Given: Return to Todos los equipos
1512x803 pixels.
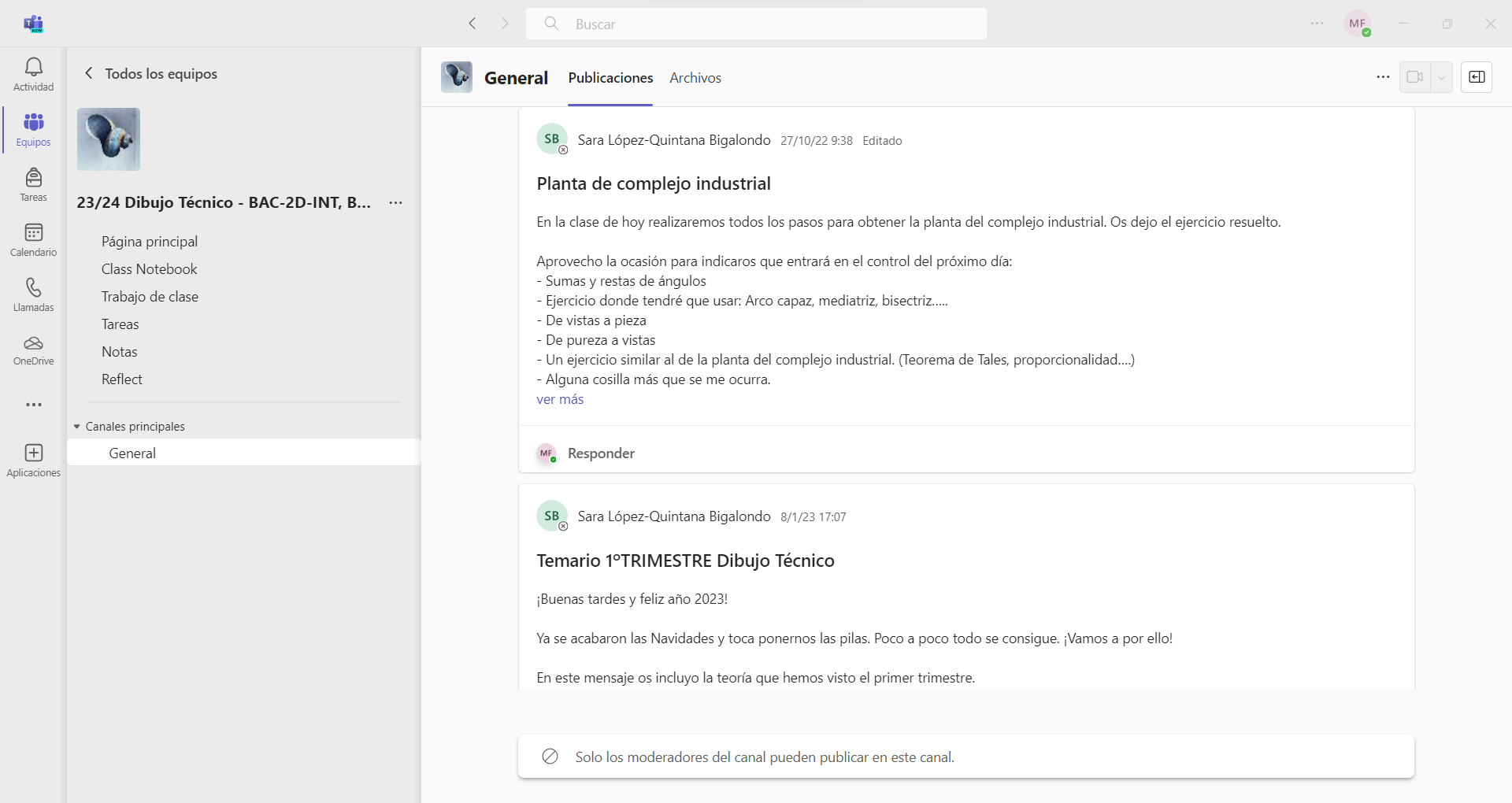Looking at the screenshot, I should [x=150, y=73].
